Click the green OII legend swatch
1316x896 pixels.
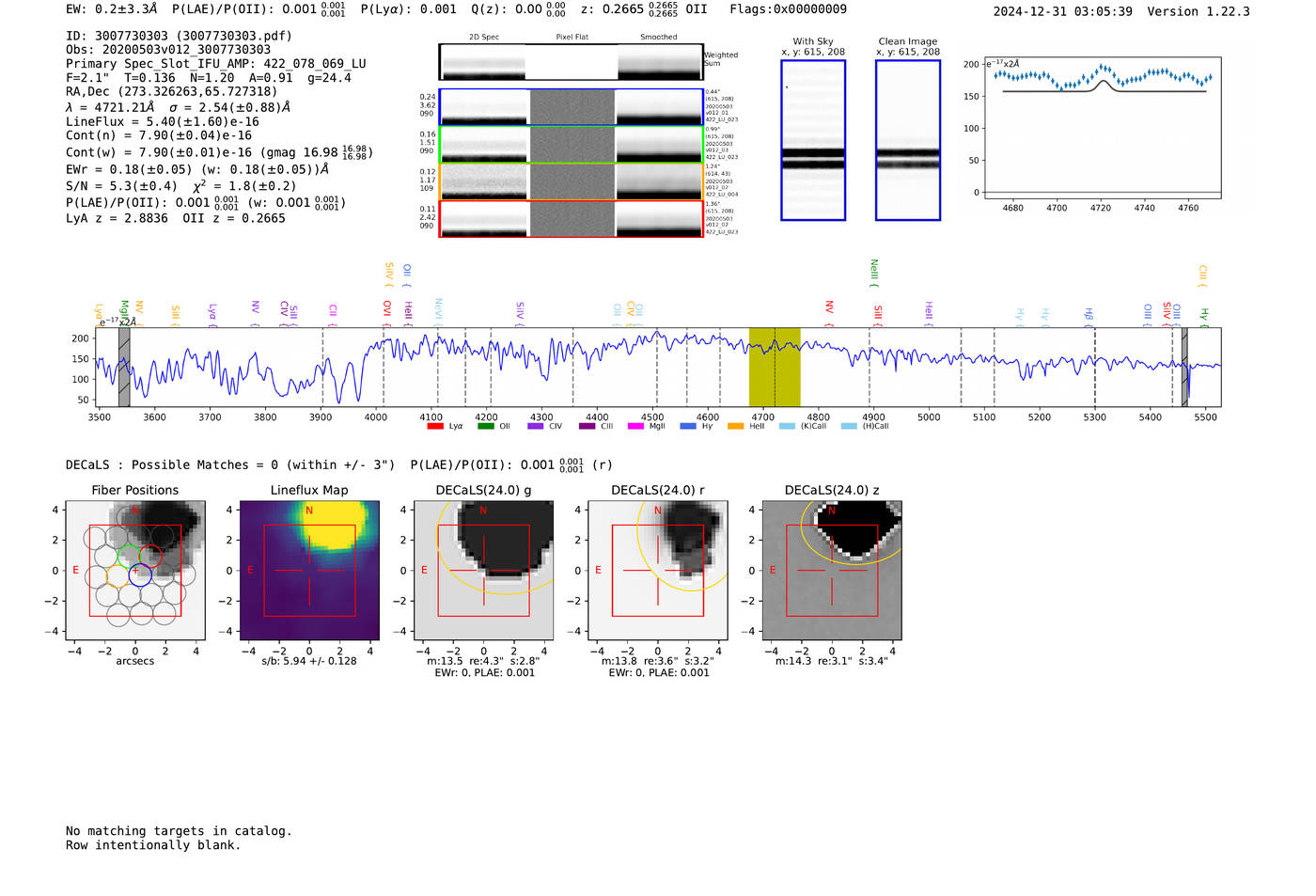pos(485,427)
